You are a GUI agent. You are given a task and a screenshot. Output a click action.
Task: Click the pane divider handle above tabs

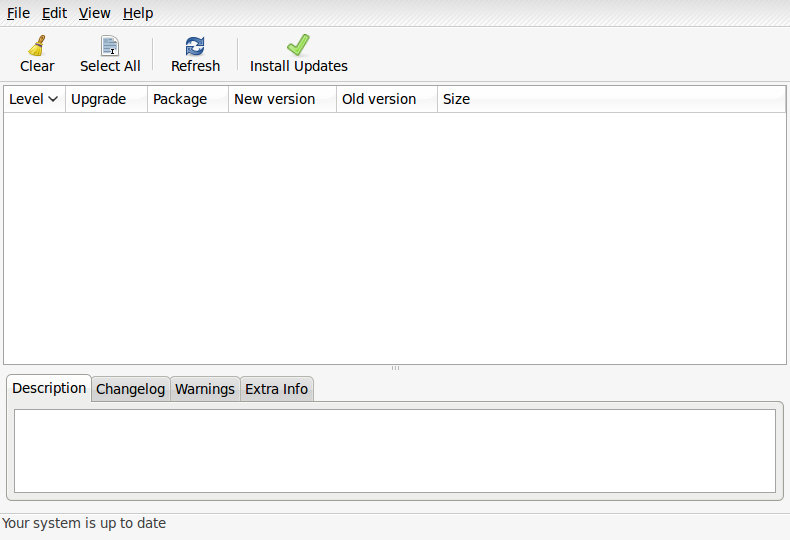point(395,368)
